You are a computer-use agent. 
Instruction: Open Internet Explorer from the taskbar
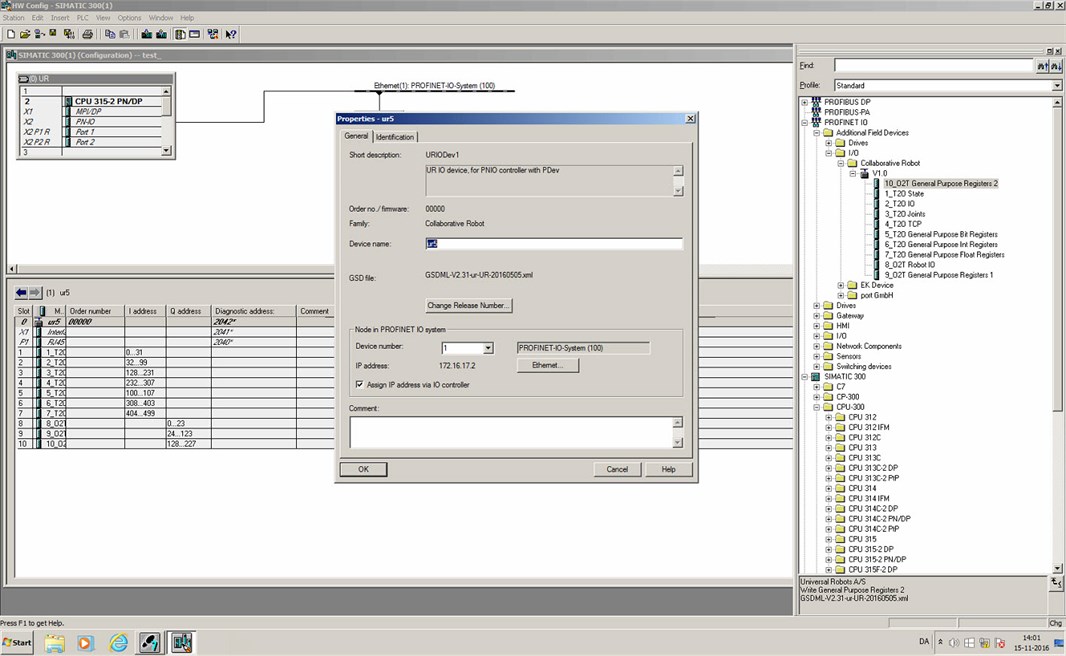118,643
